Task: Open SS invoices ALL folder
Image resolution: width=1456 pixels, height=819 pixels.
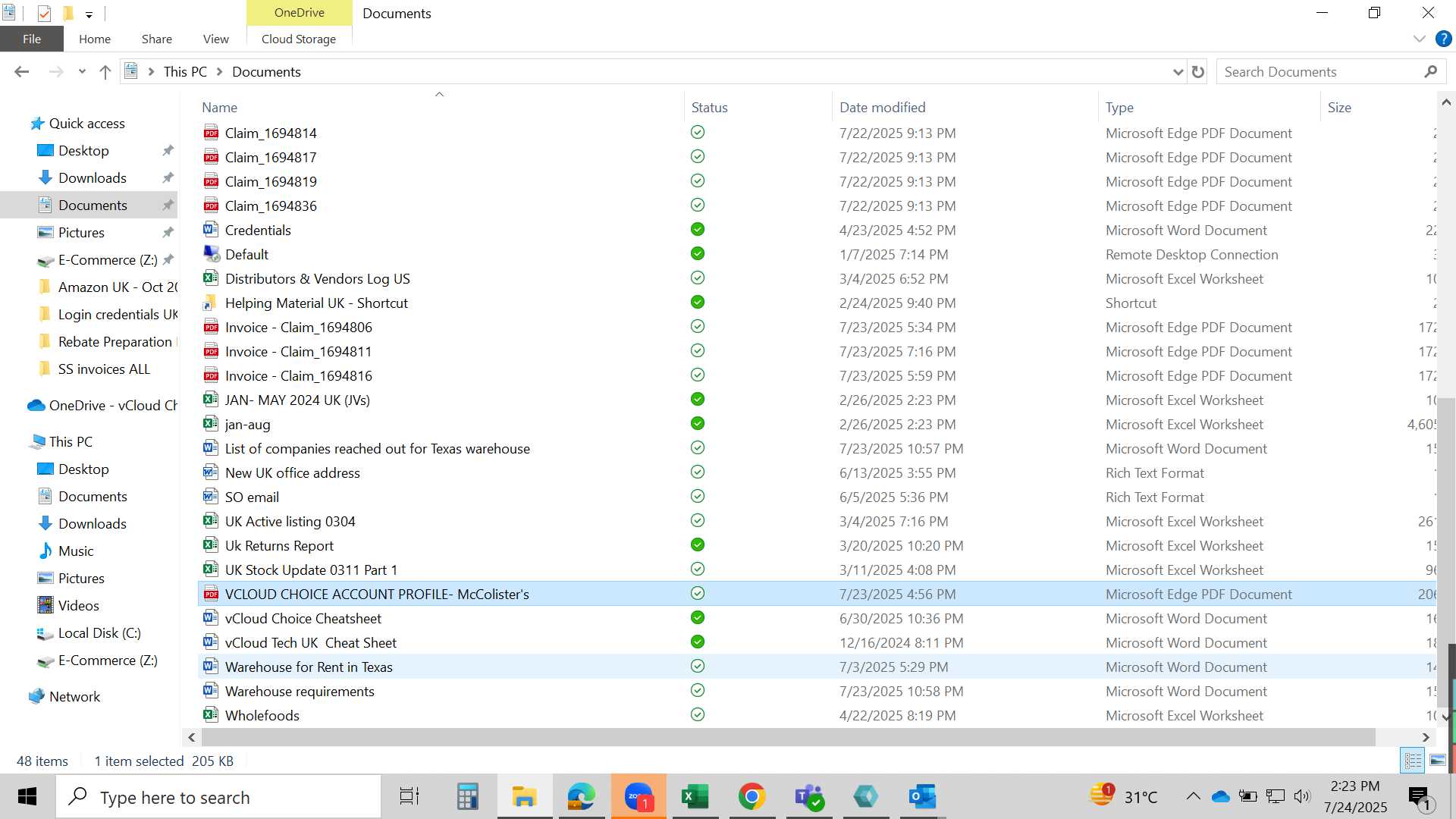Action: pos(104,369)
